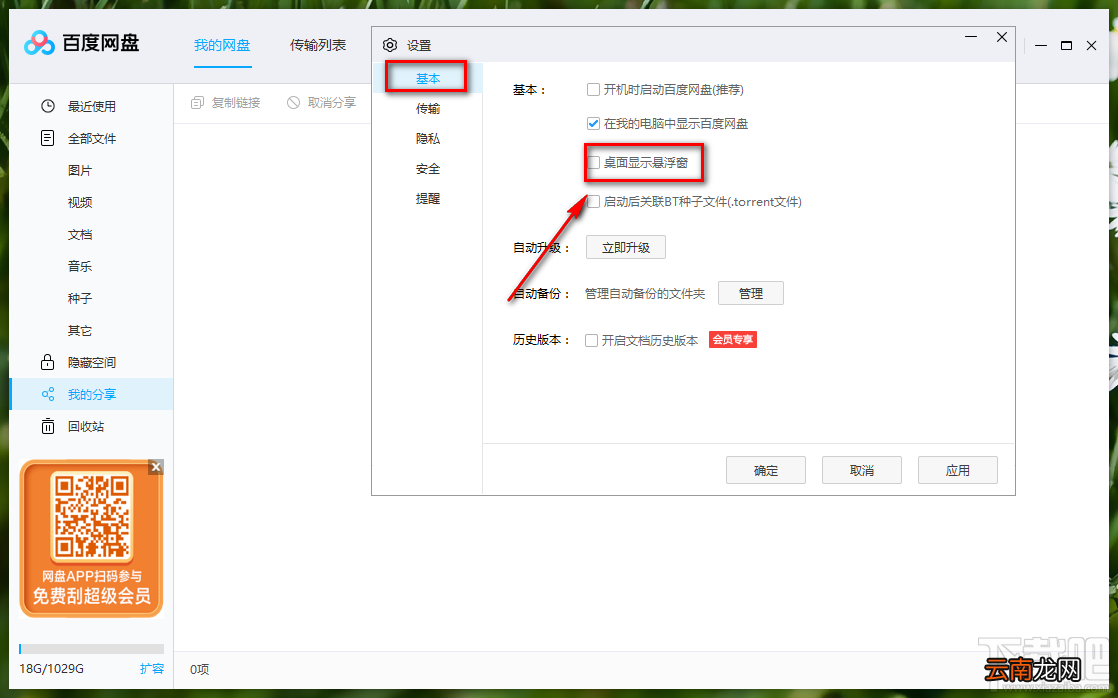Click the 0项 item count text
Viewport: 1118px width, 698px height.
click(200, 669)
